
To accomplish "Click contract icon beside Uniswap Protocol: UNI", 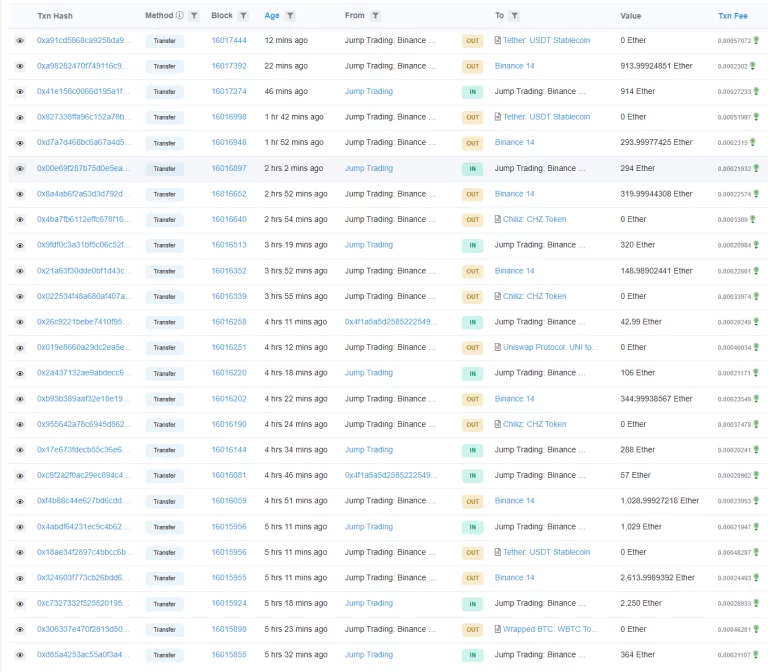I will 498,347.
